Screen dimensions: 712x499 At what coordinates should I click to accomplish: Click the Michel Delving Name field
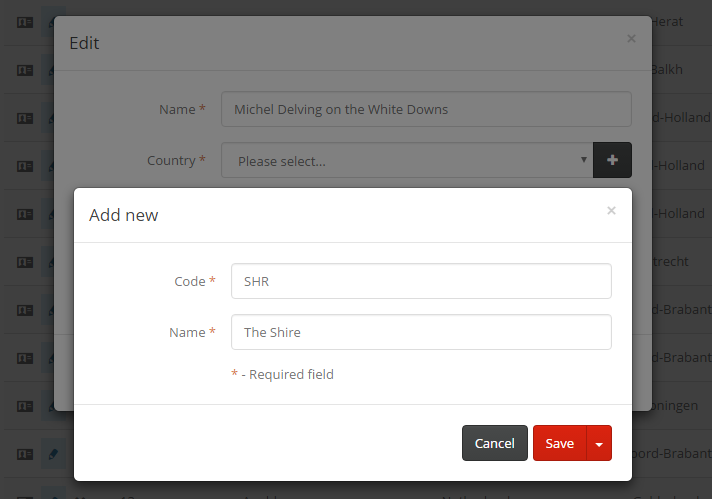(x=426, y=109)
